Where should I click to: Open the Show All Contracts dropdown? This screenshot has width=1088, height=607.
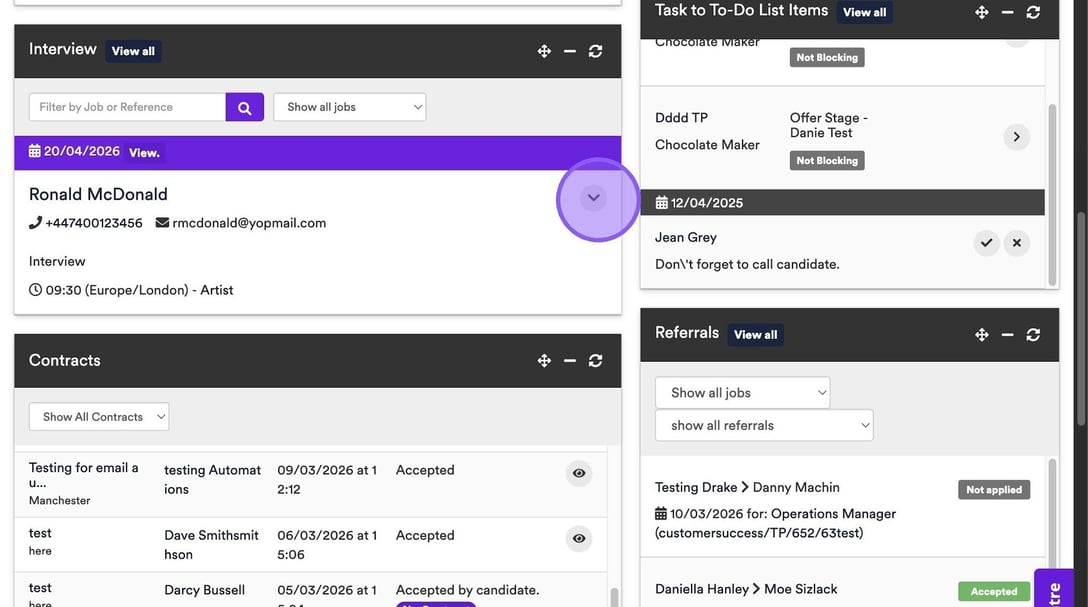(99, 417)
